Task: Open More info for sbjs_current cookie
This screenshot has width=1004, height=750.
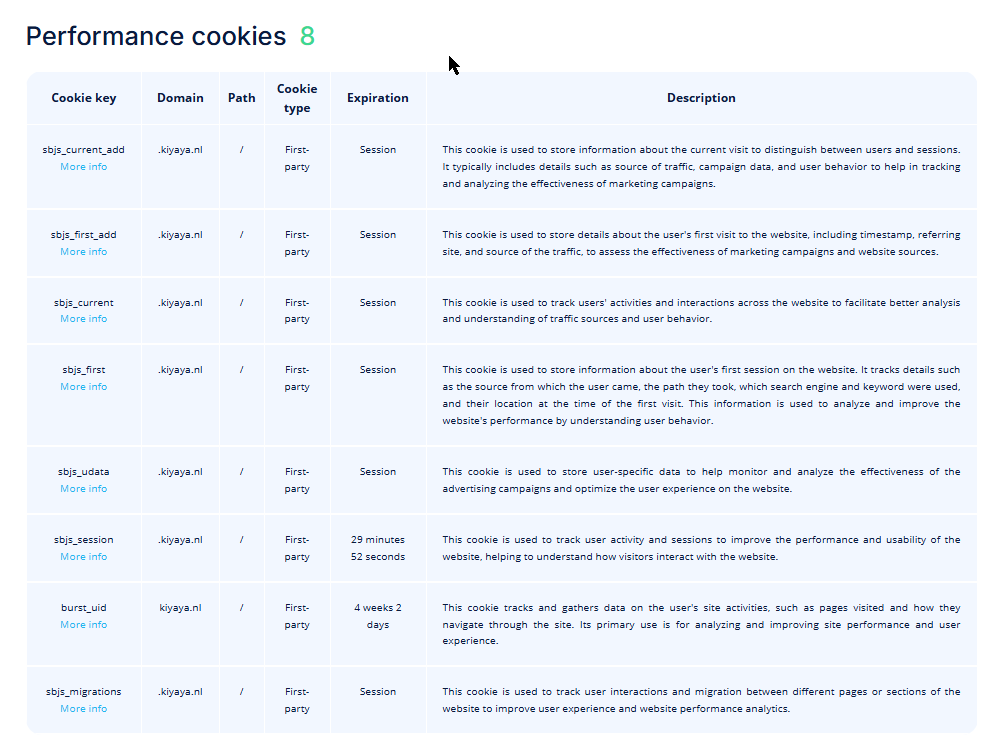Action: tap(83, 319)
